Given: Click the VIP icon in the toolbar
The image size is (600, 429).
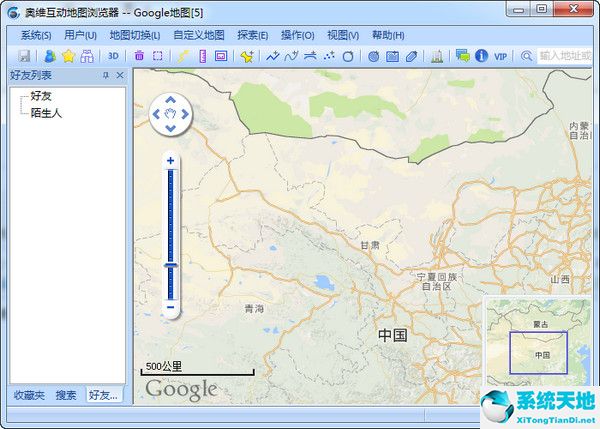Looking at the screenshot, I should (500, 56).
